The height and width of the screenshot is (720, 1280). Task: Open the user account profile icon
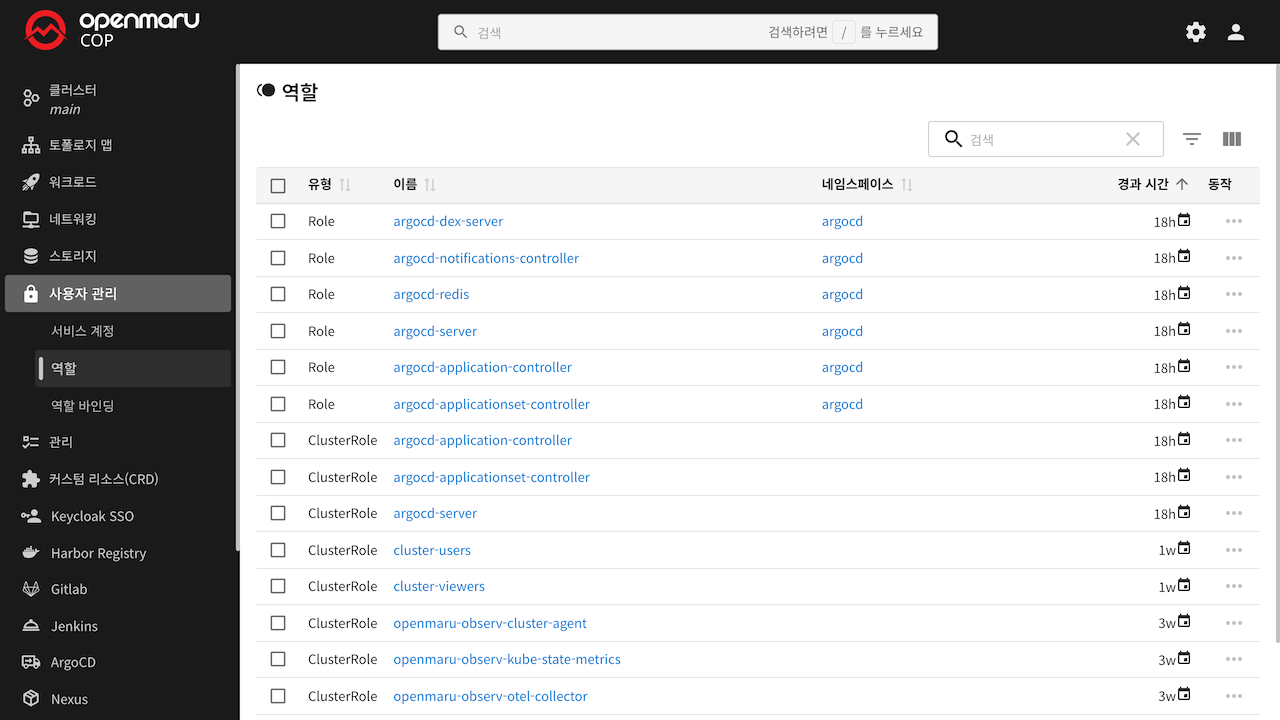coord(1236,32)
